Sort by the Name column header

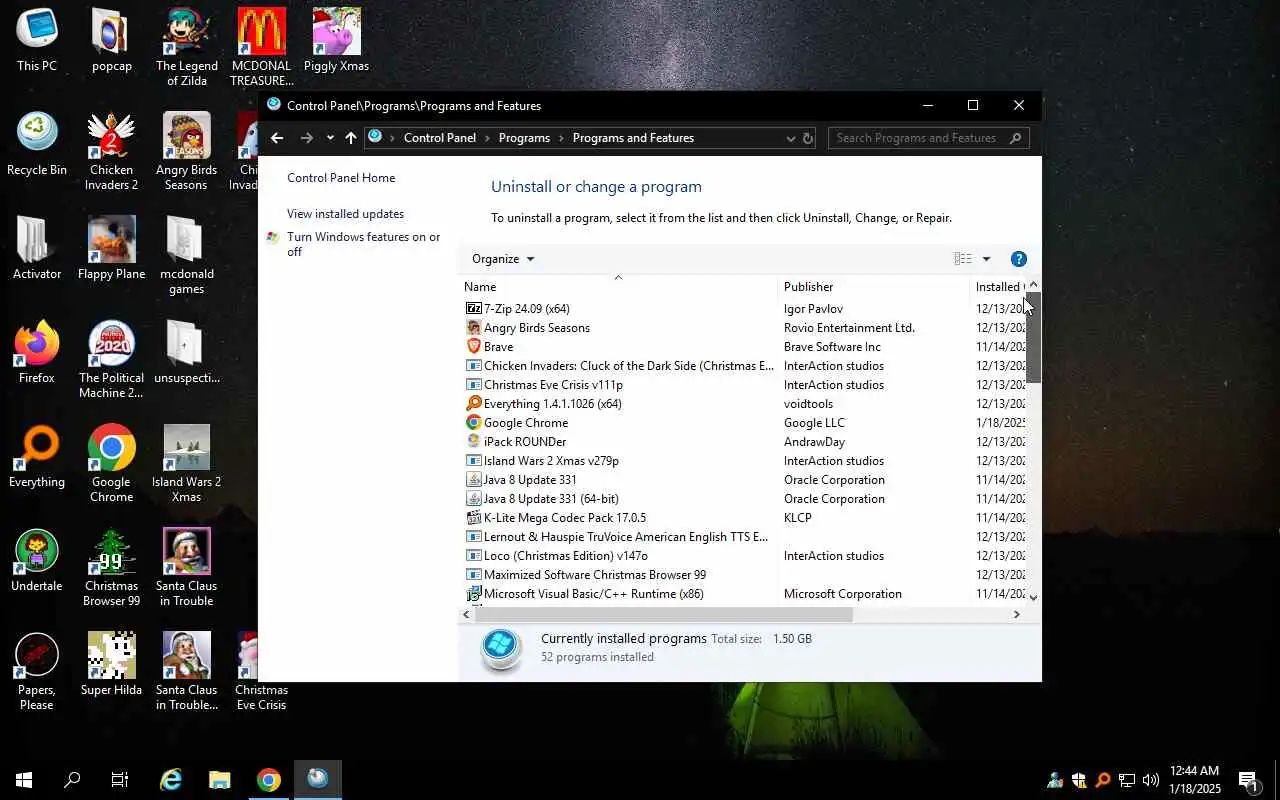click(x=618, y=287)
